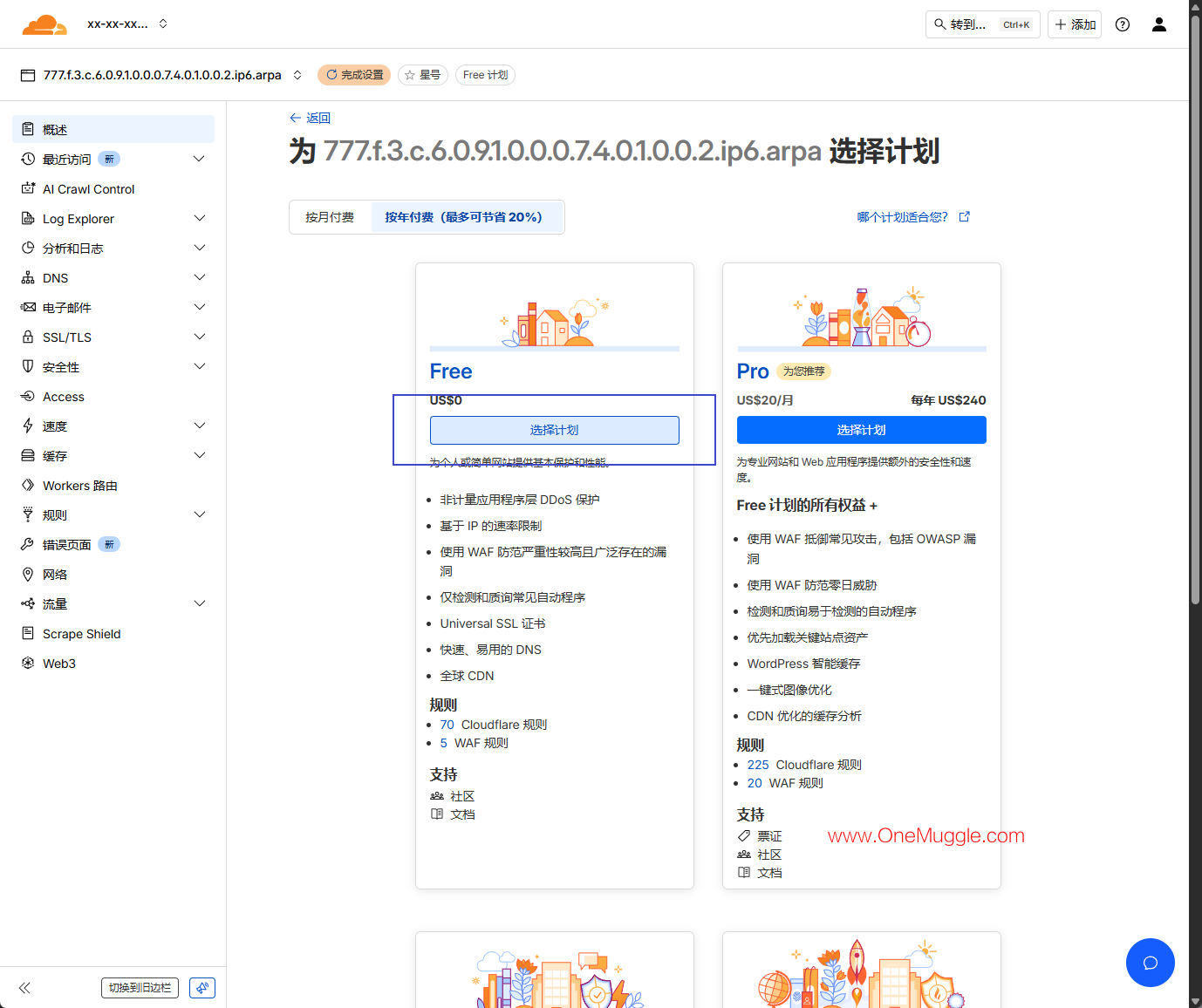Click the Access sidebar icon
The image size is (1202, 1008).
28,396
